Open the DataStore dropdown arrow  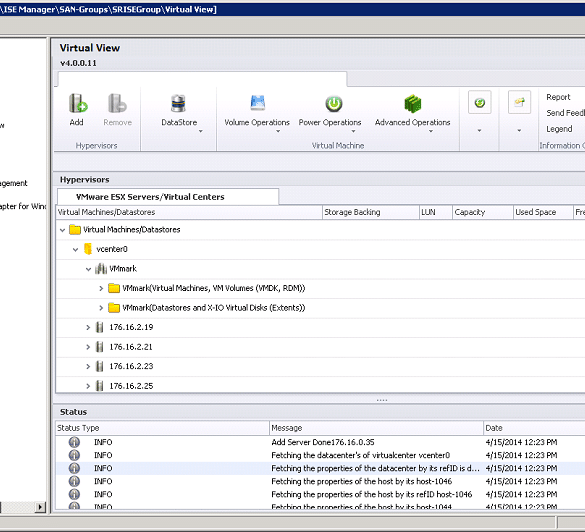[x=201, y=131]
